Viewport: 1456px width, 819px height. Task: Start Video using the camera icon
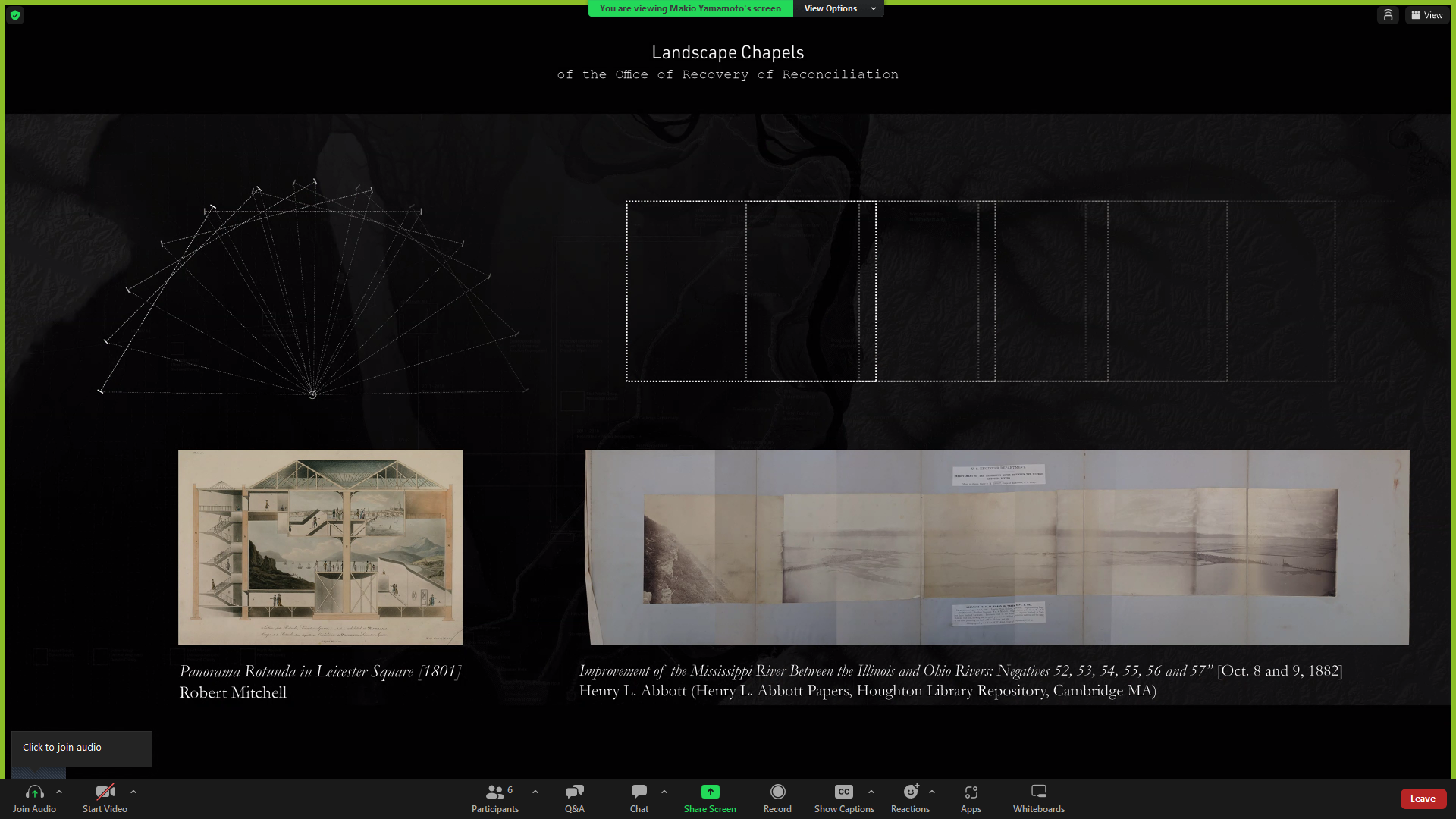click(x=105, y=792)
